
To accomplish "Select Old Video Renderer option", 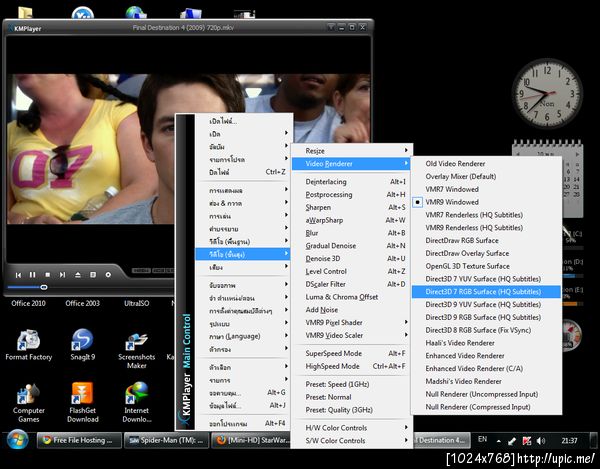I will coord(486,163).
